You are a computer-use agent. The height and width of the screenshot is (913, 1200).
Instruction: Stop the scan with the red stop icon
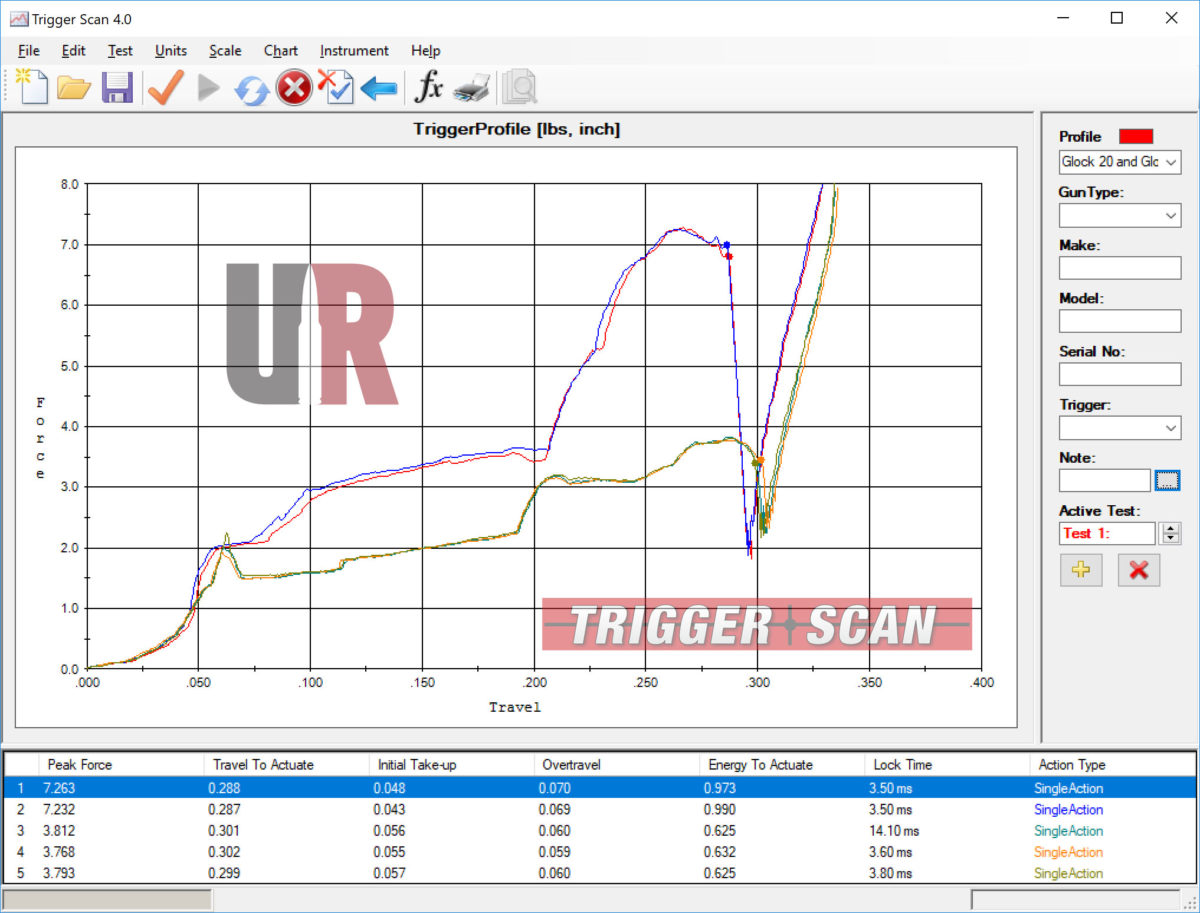pyautogui.click(x=292, y=88)
